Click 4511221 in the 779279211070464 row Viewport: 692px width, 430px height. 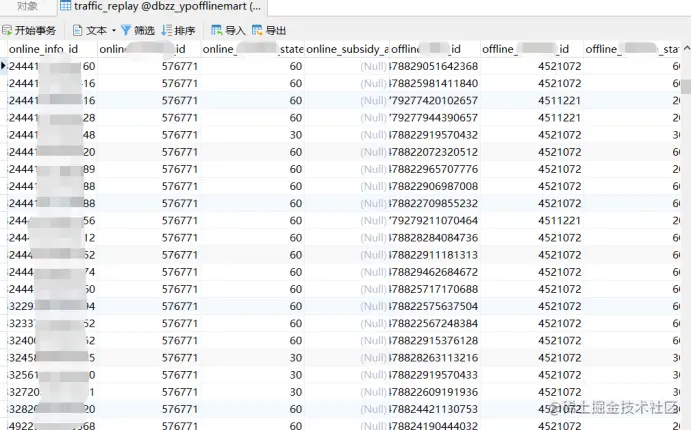click(559, 221)
